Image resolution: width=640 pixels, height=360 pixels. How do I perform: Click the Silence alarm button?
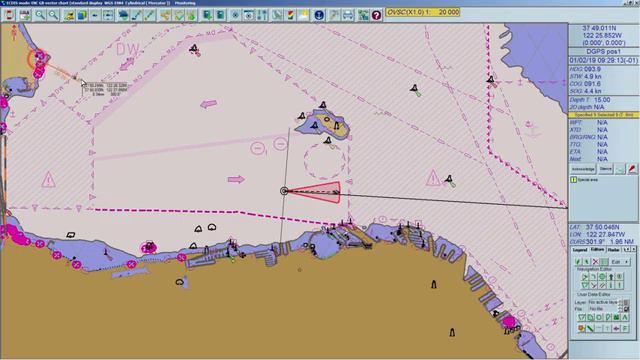click(x=606, y=169)
